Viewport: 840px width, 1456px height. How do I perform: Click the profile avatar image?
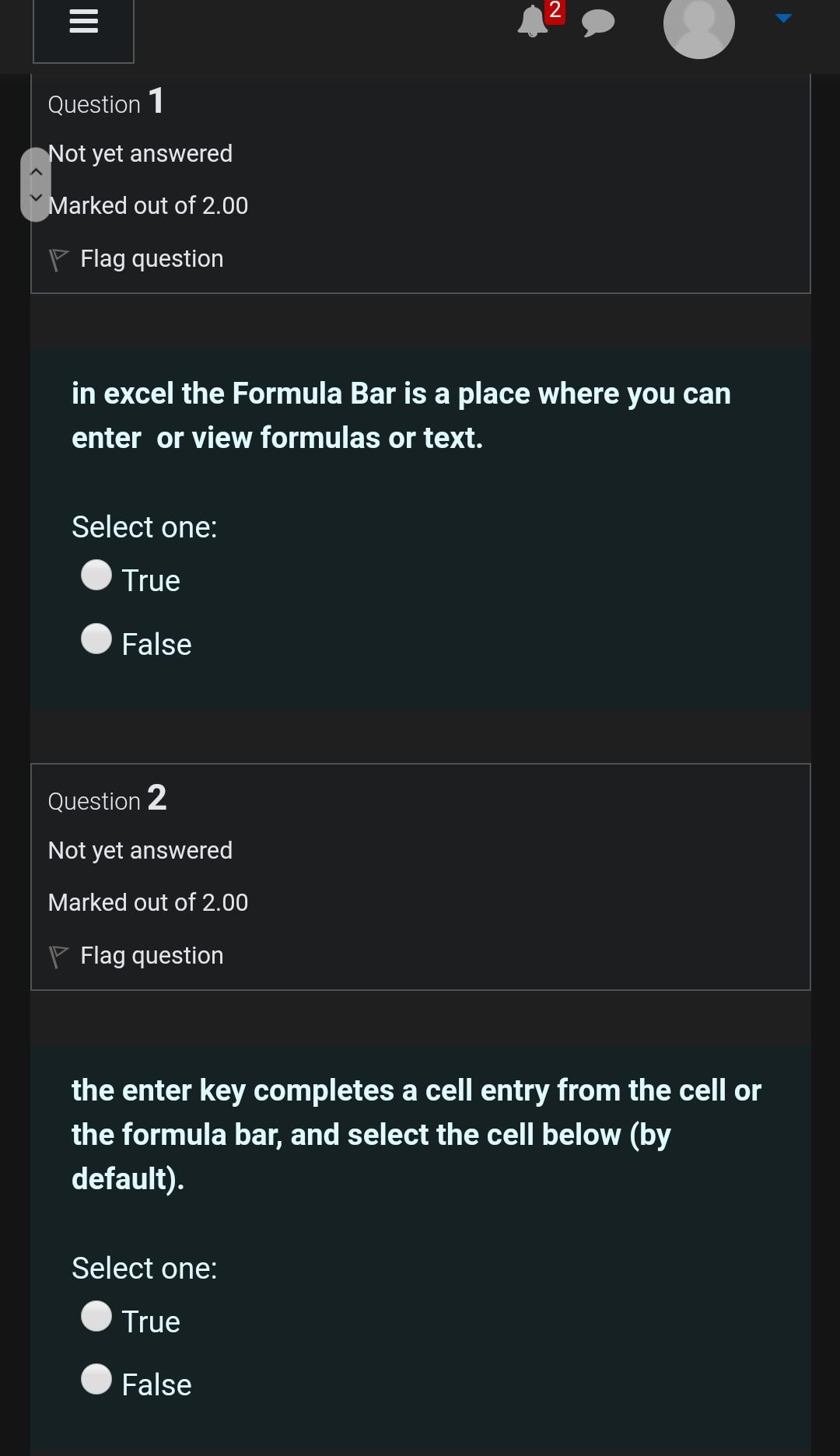pos(699,27)
